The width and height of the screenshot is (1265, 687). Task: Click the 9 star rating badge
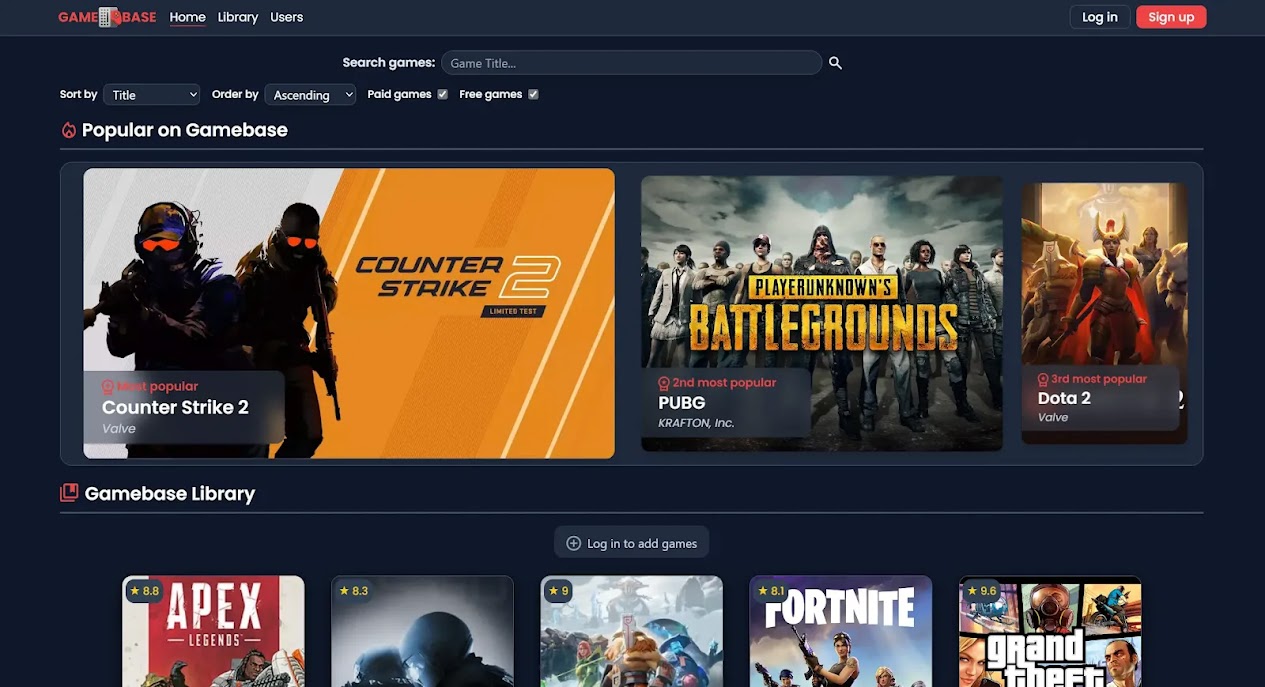pyautogui.click(x=558, y=591)
